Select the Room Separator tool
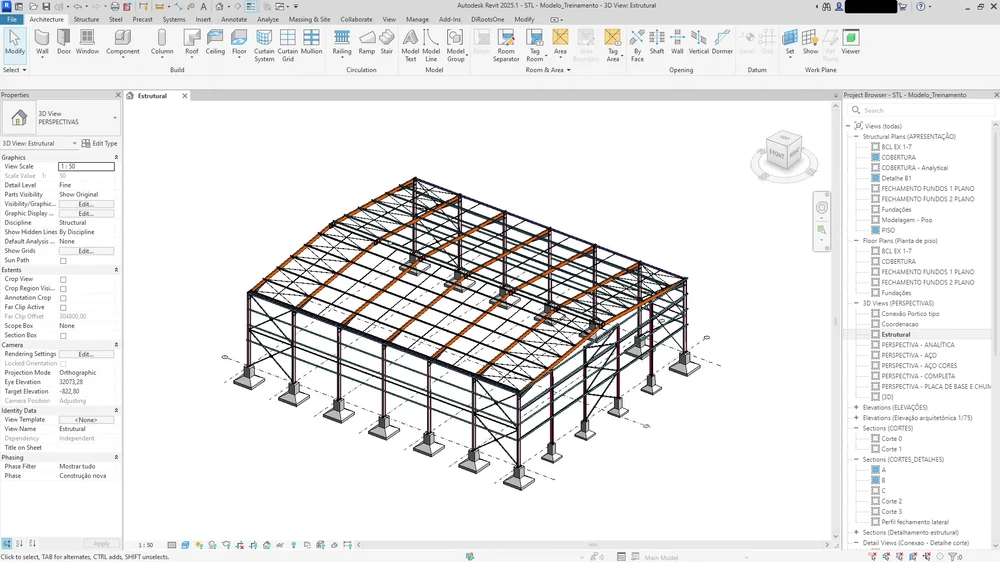 (506, 46)
